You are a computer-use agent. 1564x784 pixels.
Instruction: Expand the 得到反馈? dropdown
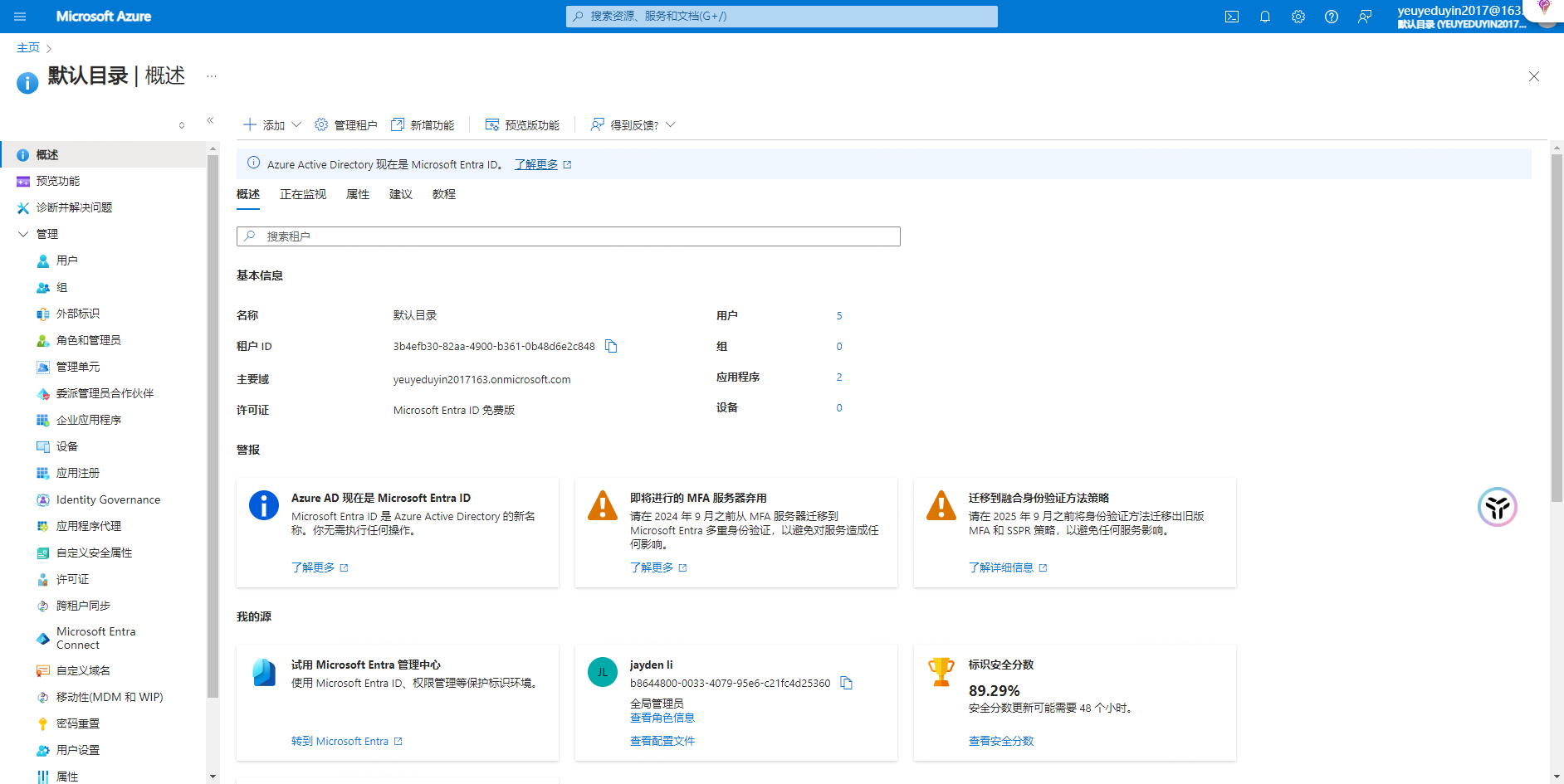tap(633, 125)
